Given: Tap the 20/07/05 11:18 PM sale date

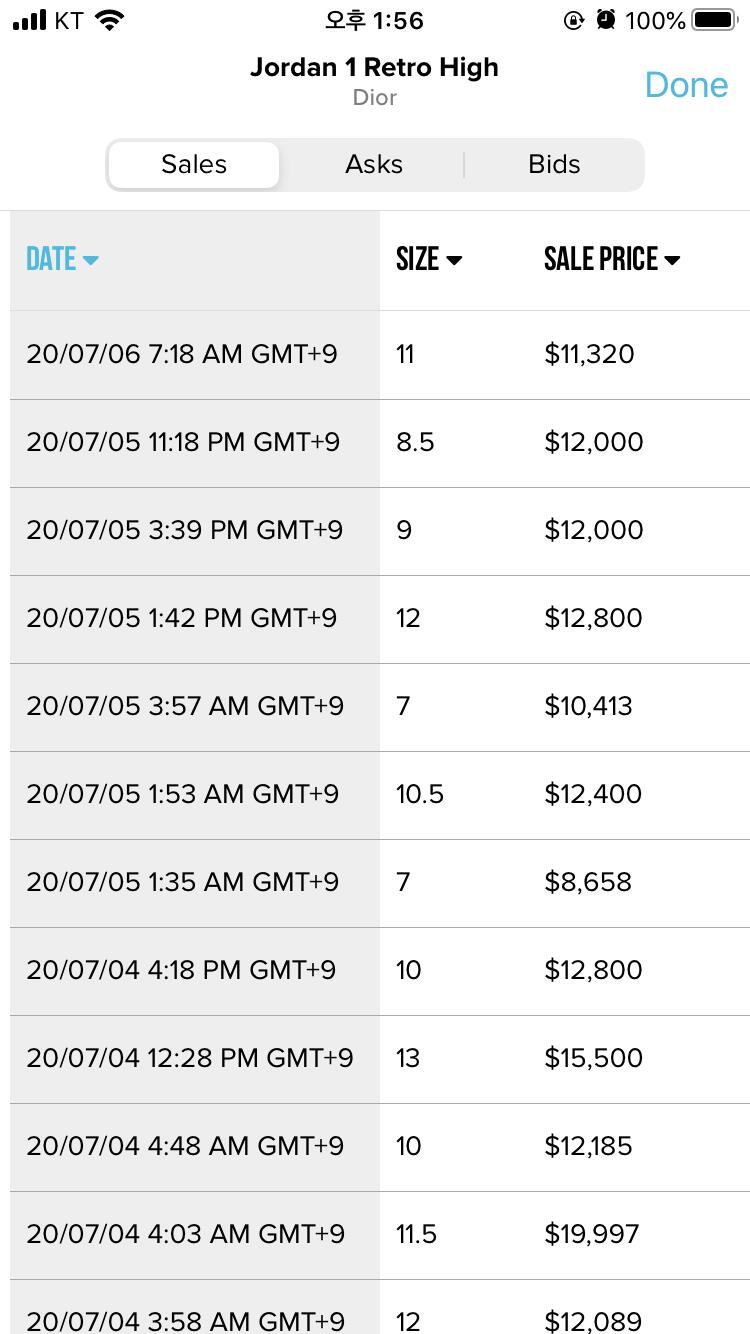Looking at the screenshot, I should tap(183, 442).
